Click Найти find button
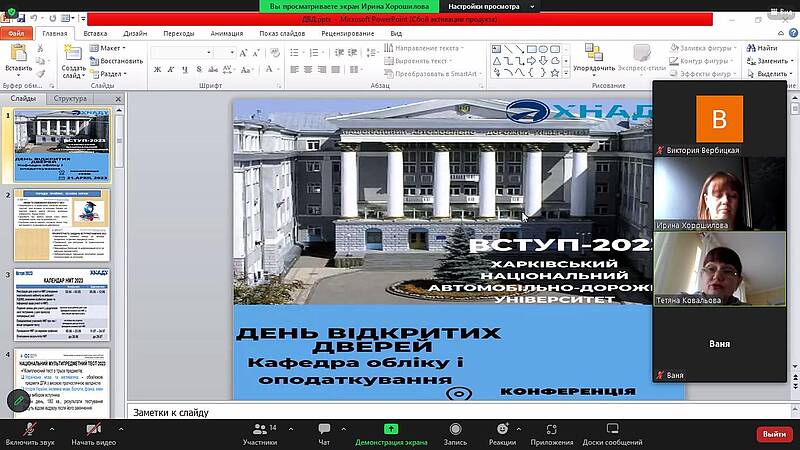 [x=762, y=48]
